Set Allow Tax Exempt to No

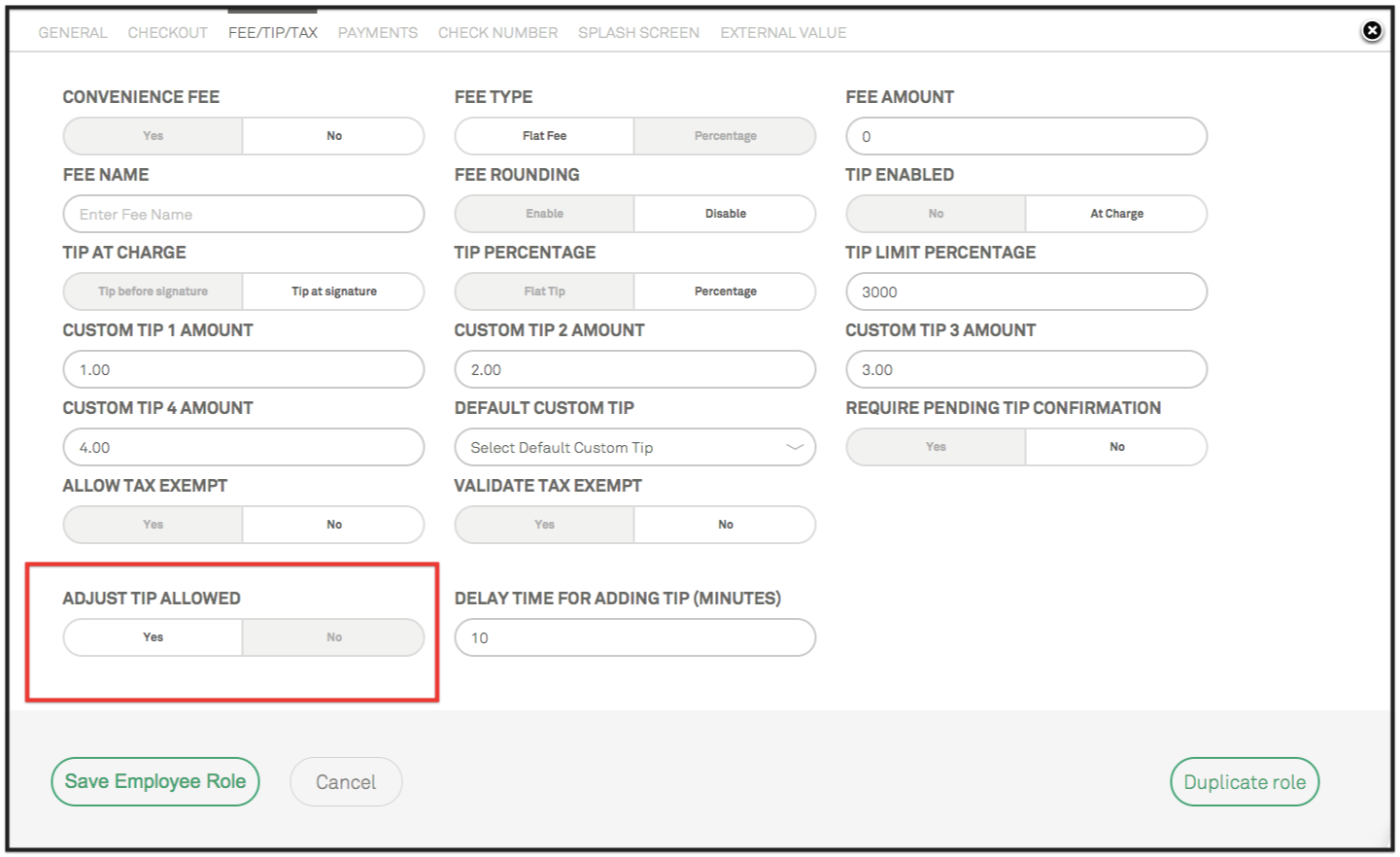[334, 525]
